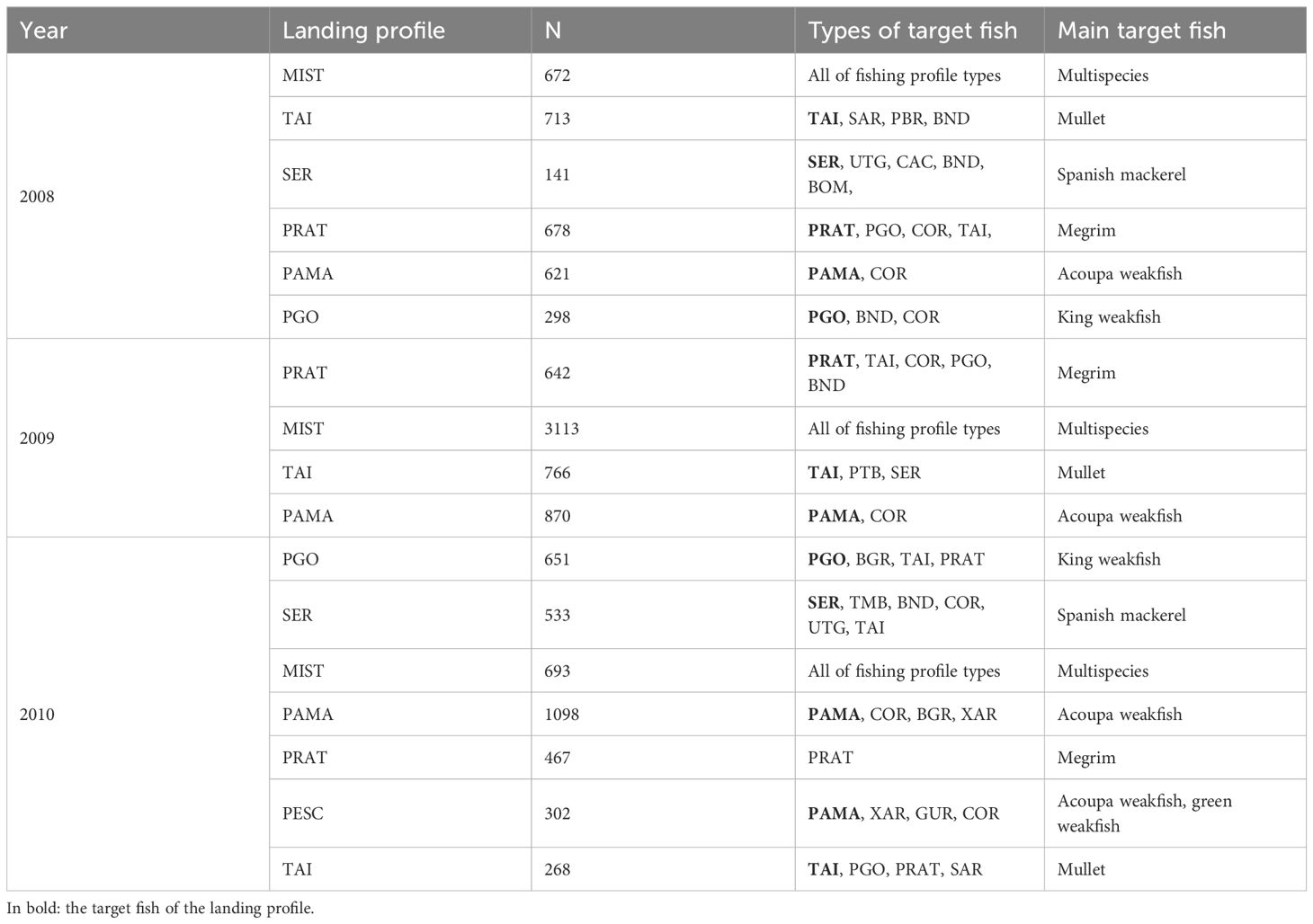
Task: Select the 'Types of target fish' header
Action: point(912,31)
